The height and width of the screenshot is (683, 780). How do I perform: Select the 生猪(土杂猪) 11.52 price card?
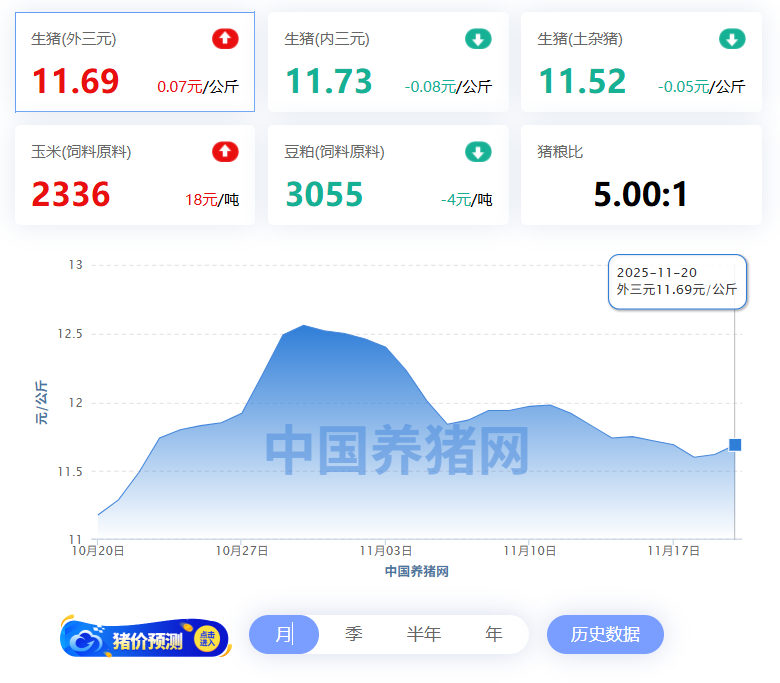tap(641, 62)
